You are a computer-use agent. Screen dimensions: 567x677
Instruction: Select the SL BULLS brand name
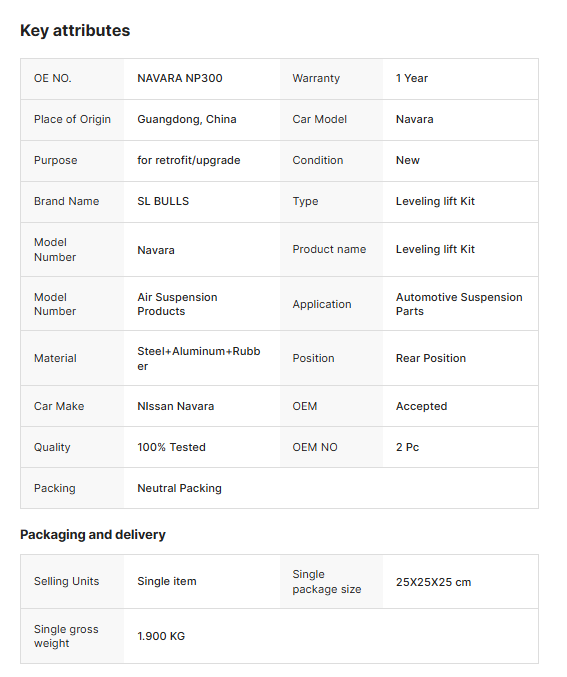163,201
